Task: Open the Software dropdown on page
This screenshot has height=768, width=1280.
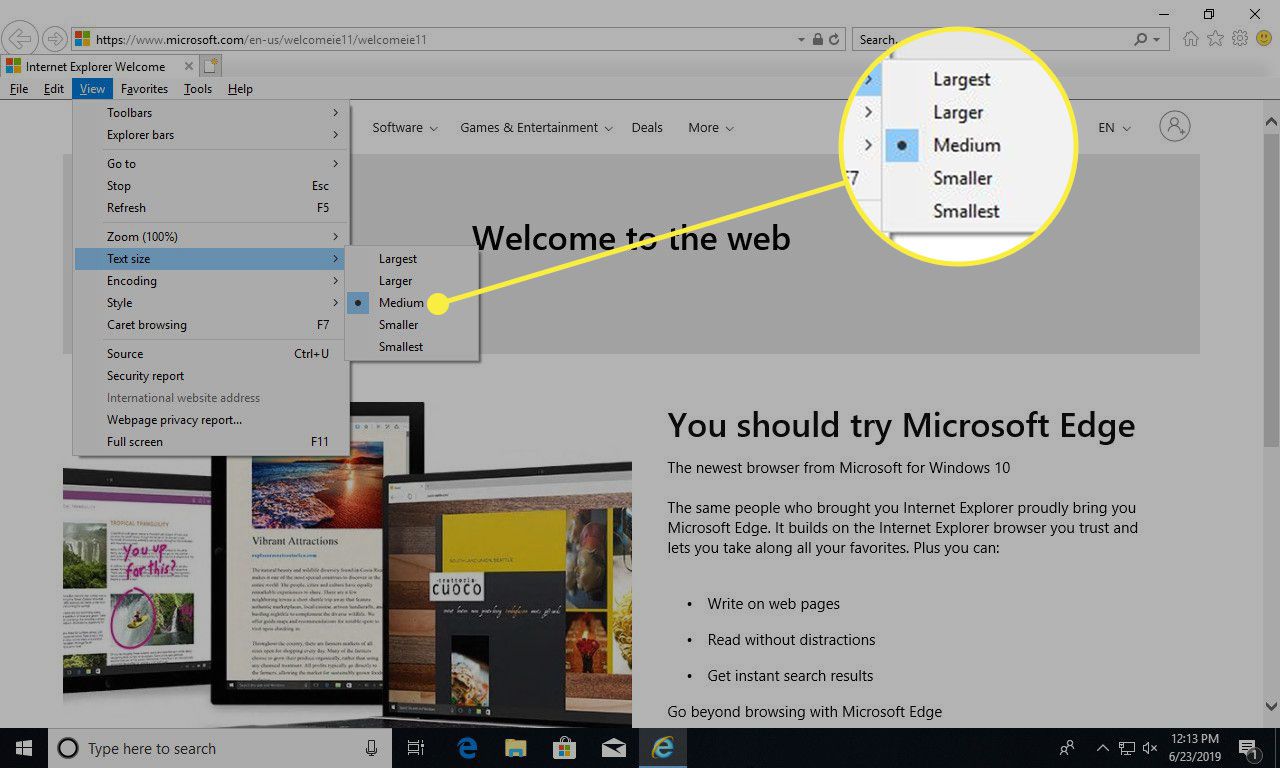Action: tap(405, 128)
